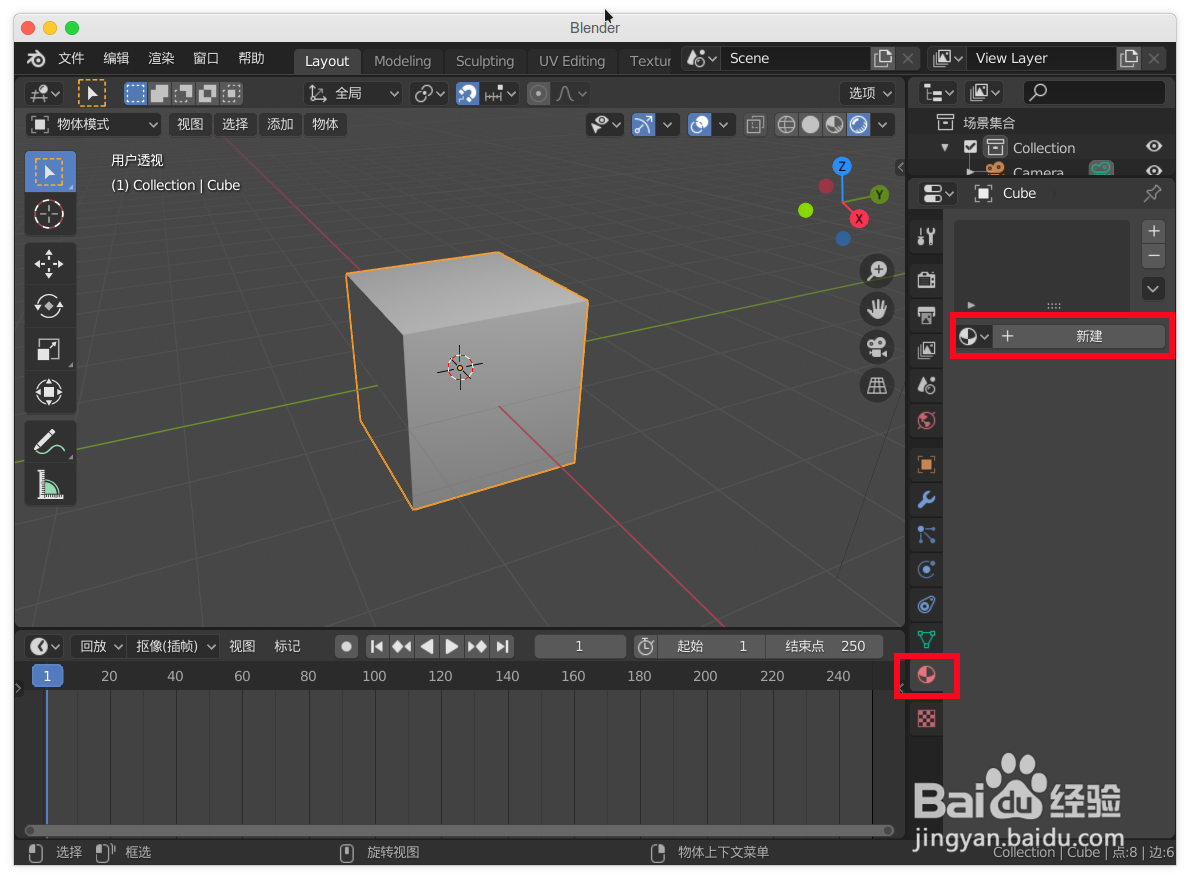Switch to UV Editing workspace tab
Viewport: 1190px width, 879px height.
[572, 61]
